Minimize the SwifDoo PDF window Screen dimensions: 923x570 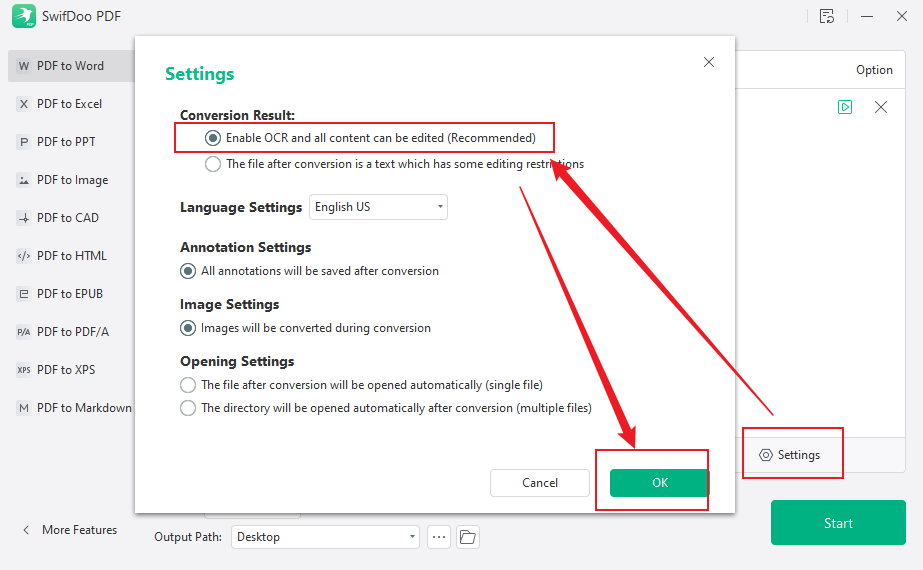pos(866,16)
